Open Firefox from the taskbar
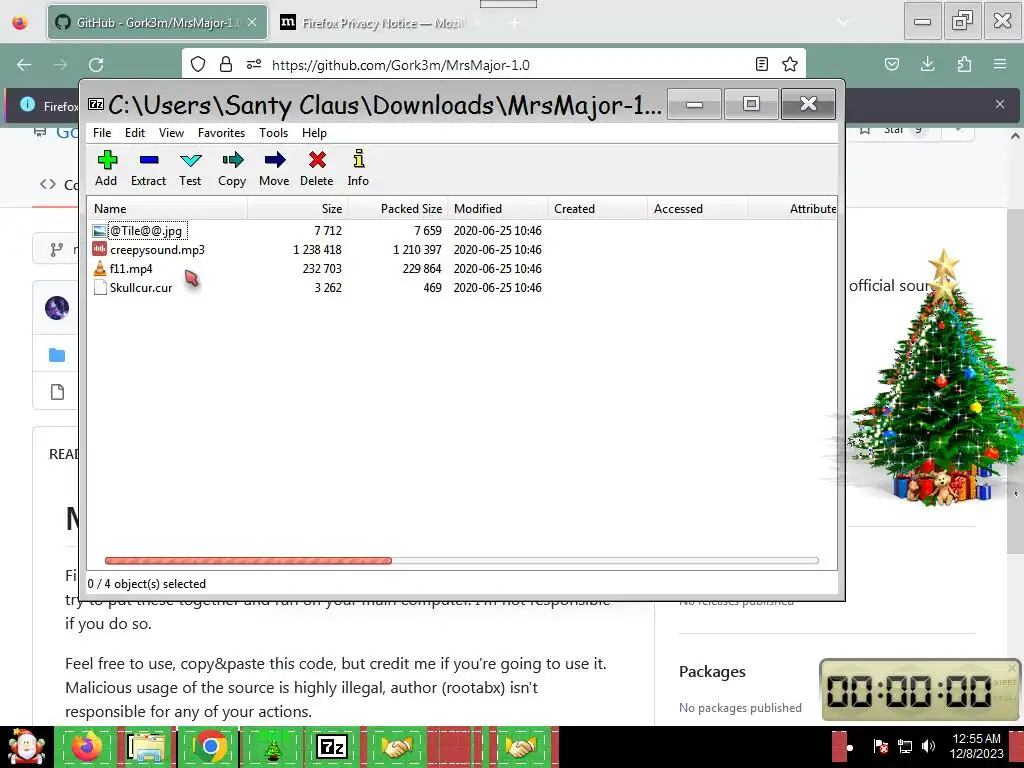1024x768 pixels. [87, 746]
